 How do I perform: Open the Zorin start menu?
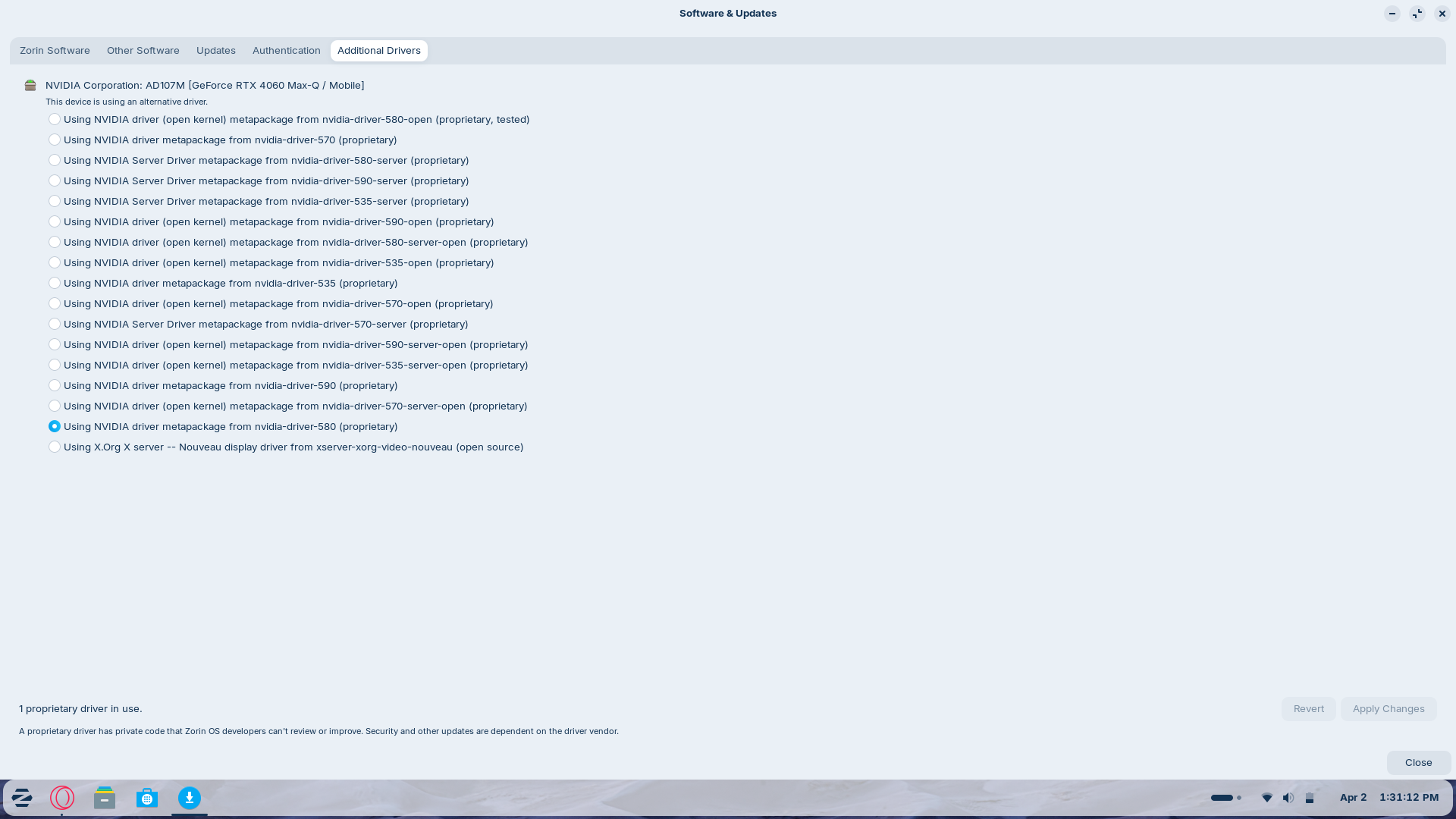[22, 798]
